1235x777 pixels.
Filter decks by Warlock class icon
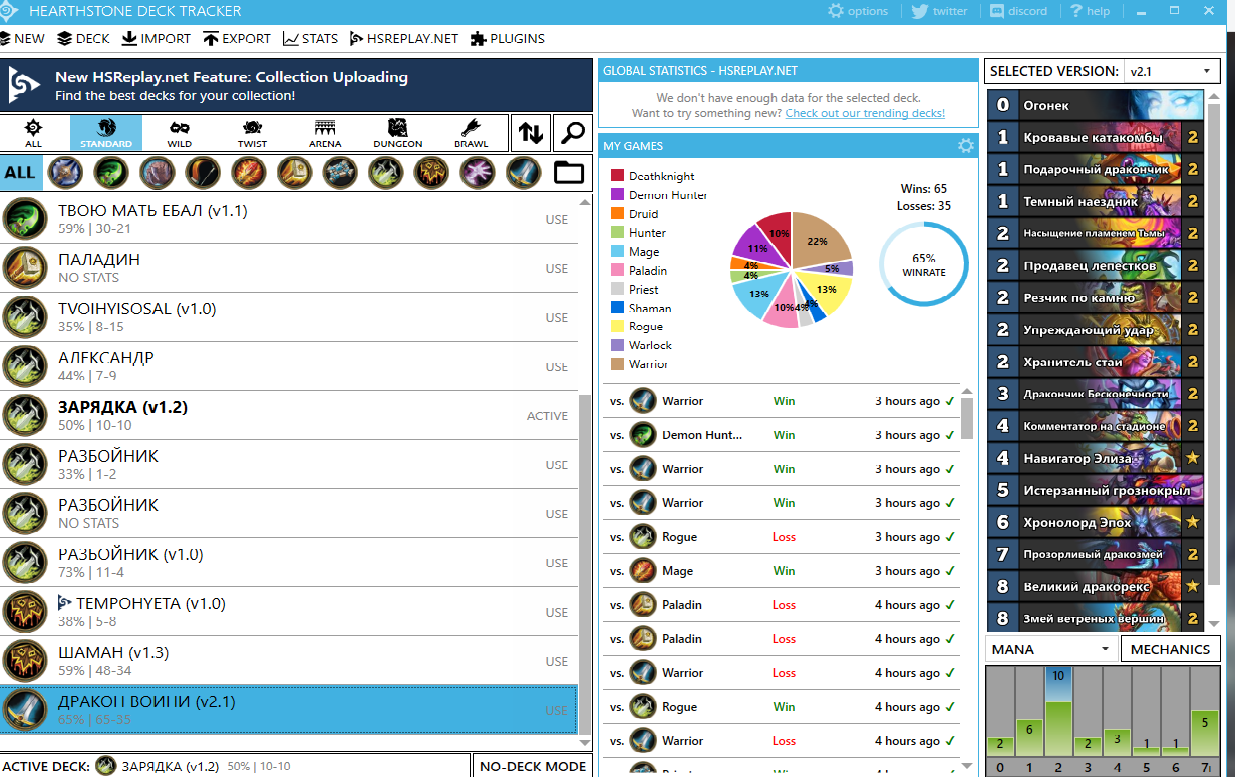478,172
